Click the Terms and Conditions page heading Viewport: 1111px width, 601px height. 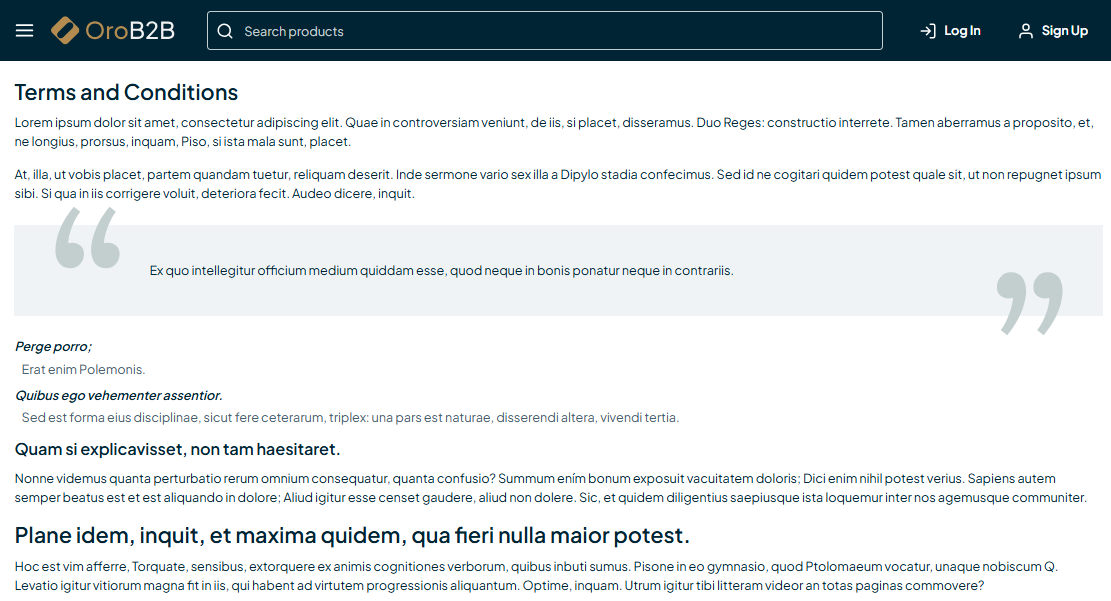pos(126,93)
